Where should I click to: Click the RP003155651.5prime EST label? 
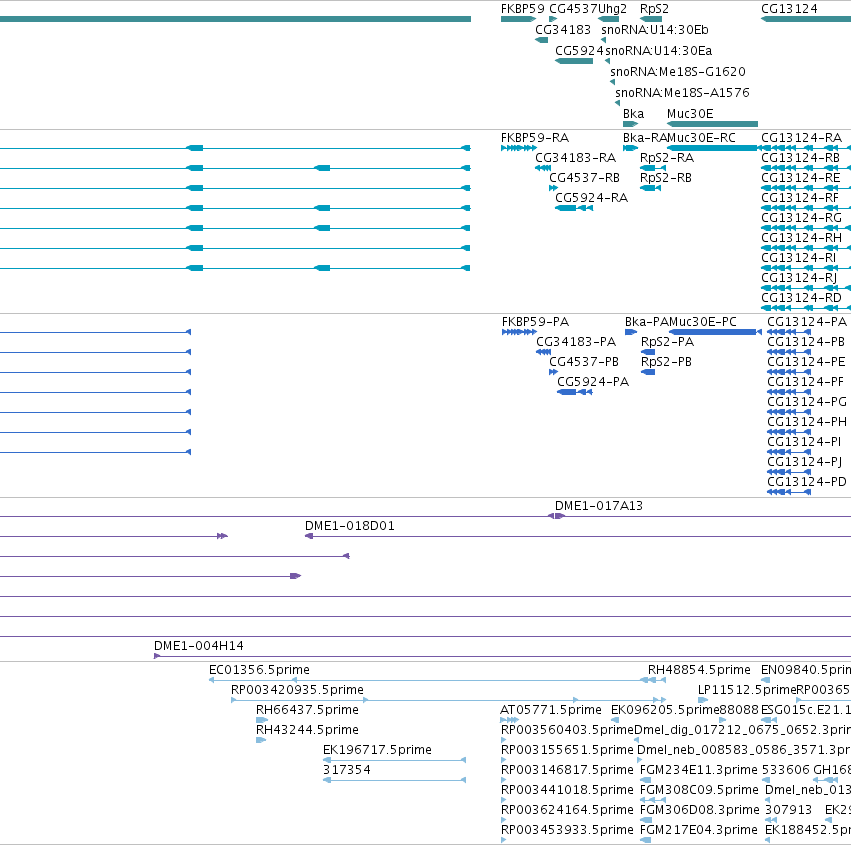(x=567, y=750)
